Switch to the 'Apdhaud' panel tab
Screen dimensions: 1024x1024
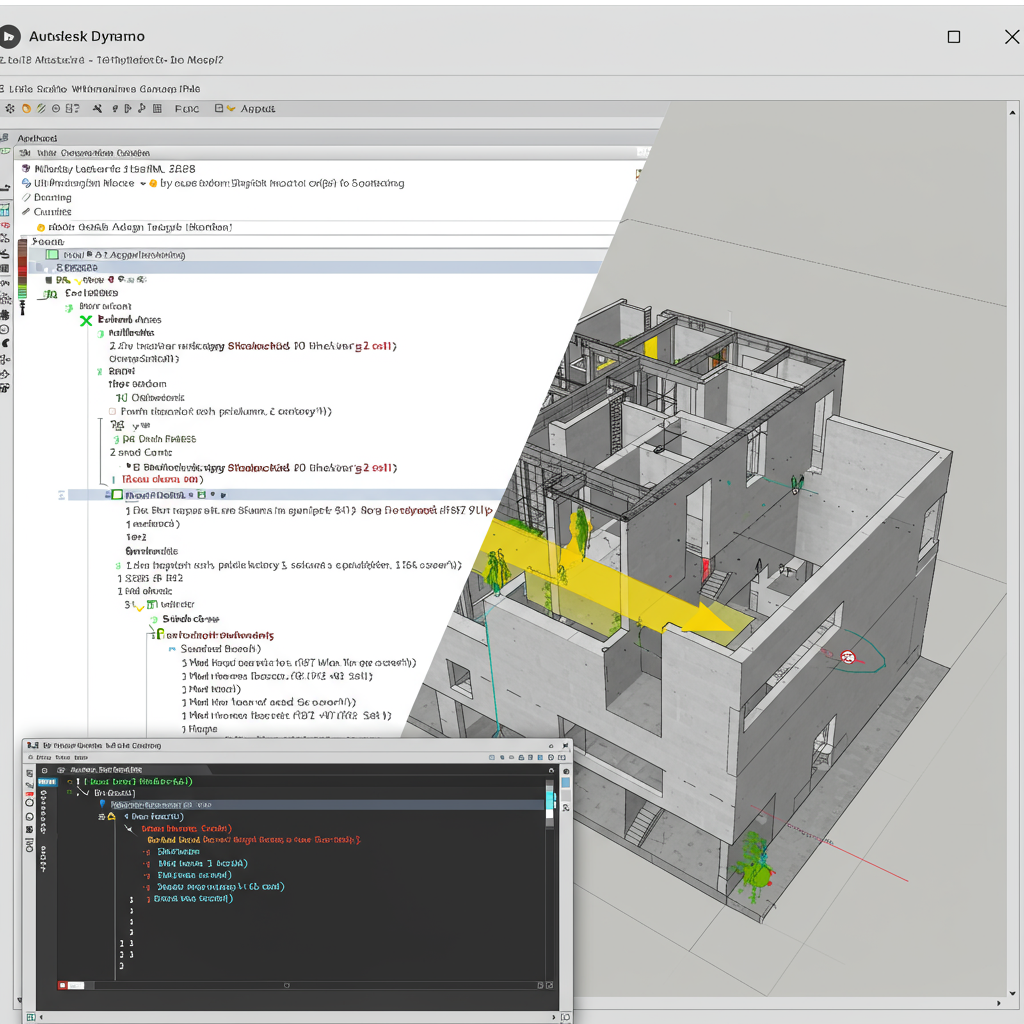click(x=37, y=138)
